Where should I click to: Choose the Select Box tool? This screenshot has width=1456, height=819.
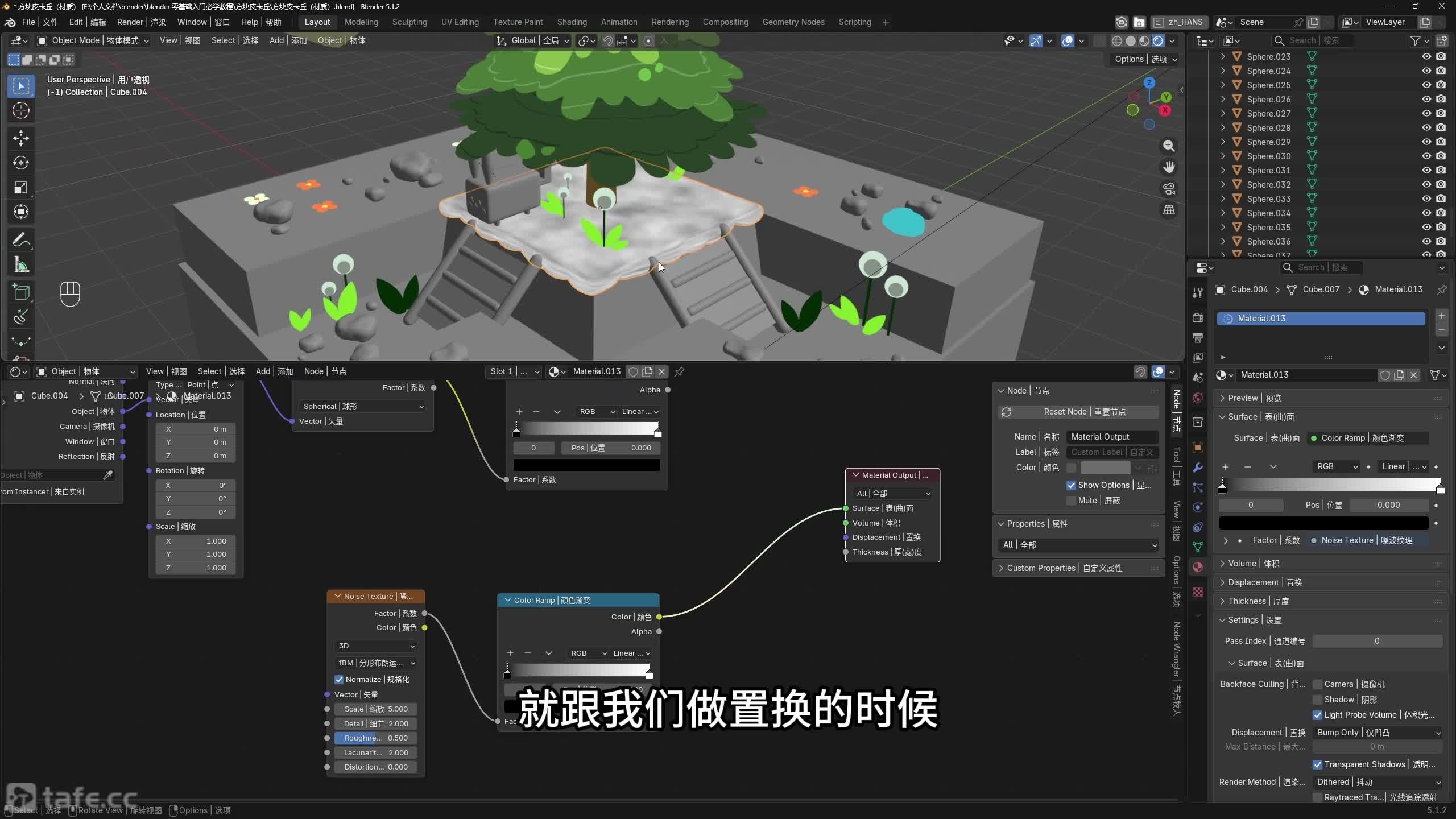pos(21,86)
